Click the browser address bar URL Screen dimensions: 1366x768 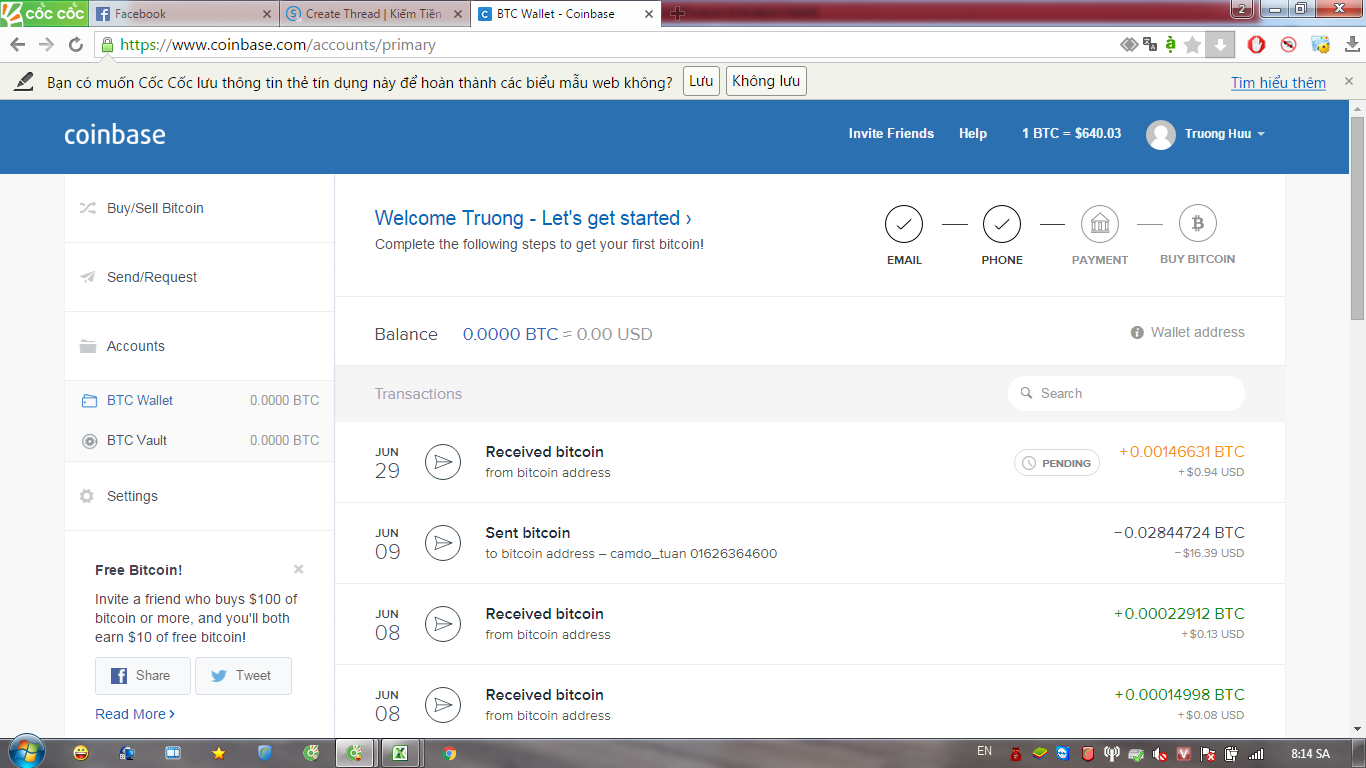pos(278,45)
